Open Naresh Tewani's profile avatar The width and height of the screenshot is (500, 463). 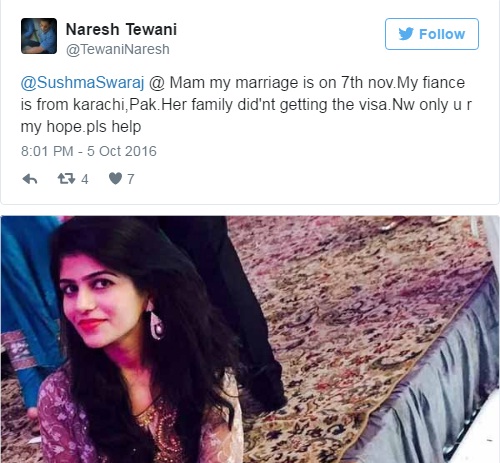[39, 36]
